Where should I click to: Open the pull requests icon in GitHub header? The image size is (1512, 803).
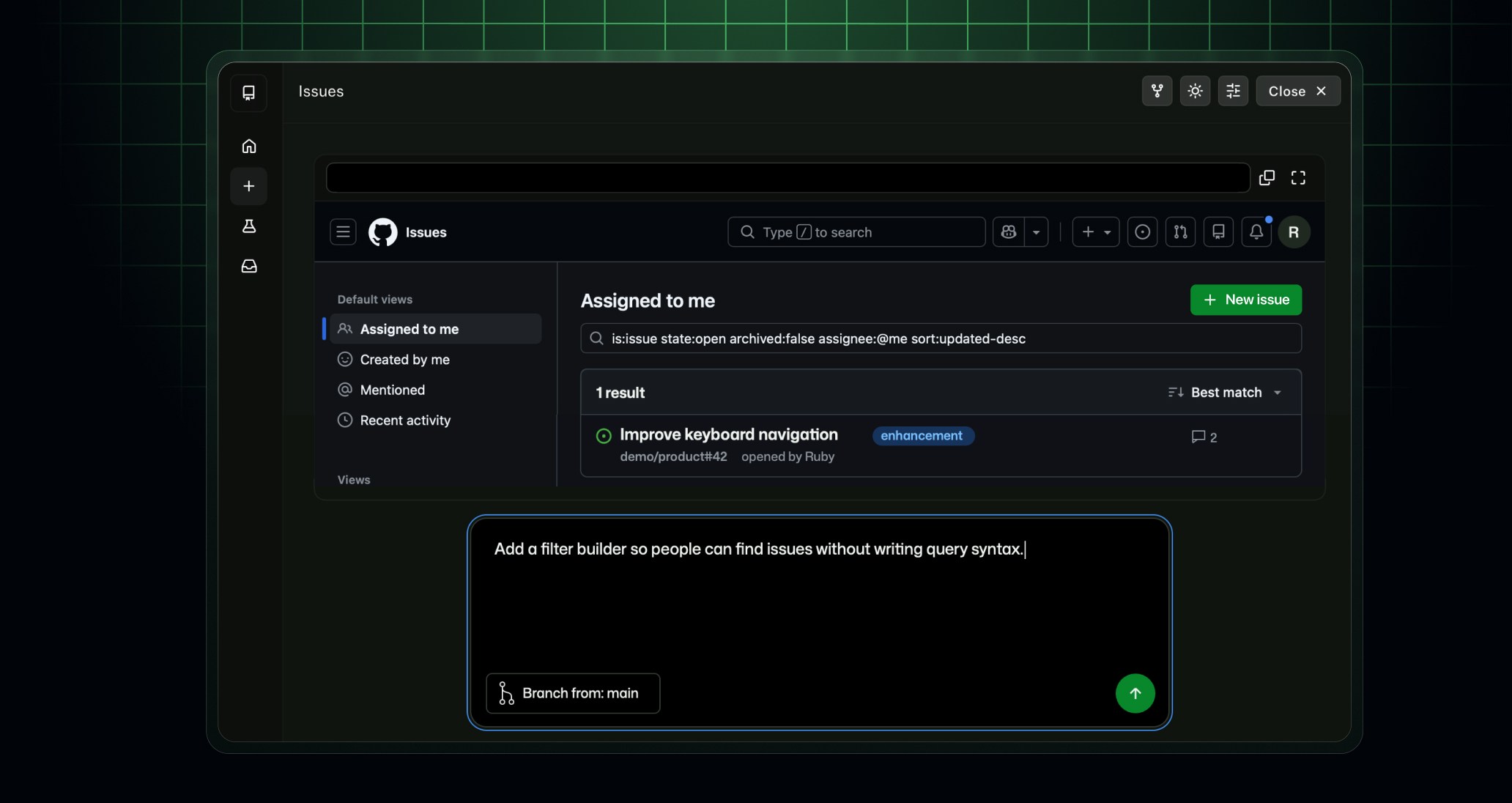[1180, 232]
